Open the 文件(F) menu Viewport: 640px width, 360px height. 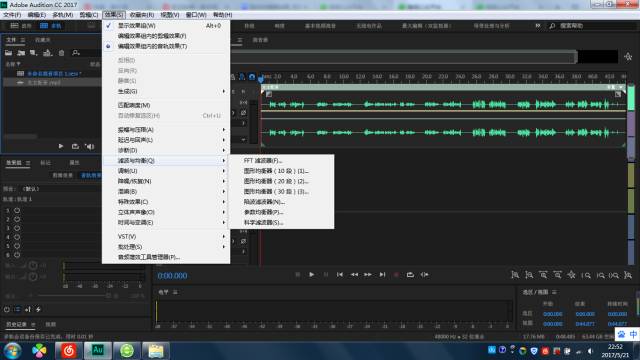pos(12,15)
